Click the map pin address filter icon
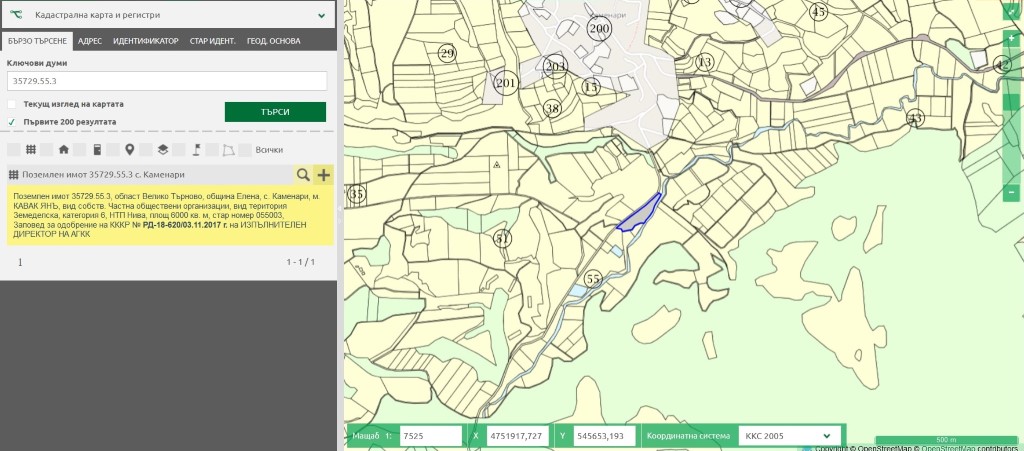Viewport: 1024px width, 451px height. 129,150
